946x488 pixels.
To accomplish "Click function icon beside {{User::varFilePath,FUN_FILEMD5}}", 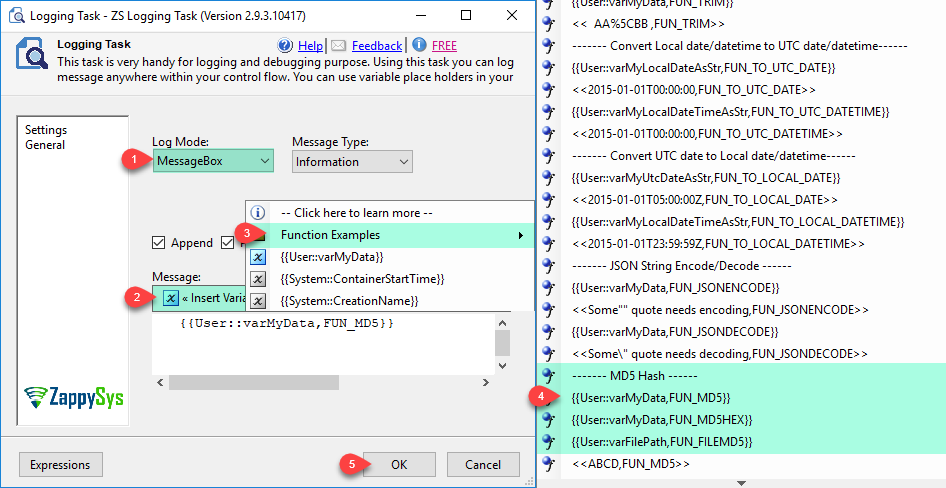I will [548, 442].
